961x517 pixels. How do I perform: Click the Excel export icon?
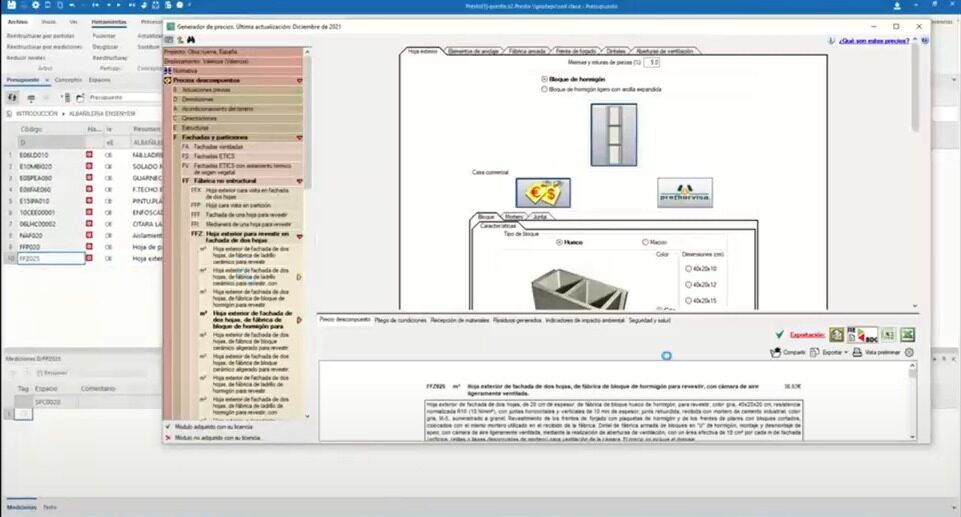point(907,335)
